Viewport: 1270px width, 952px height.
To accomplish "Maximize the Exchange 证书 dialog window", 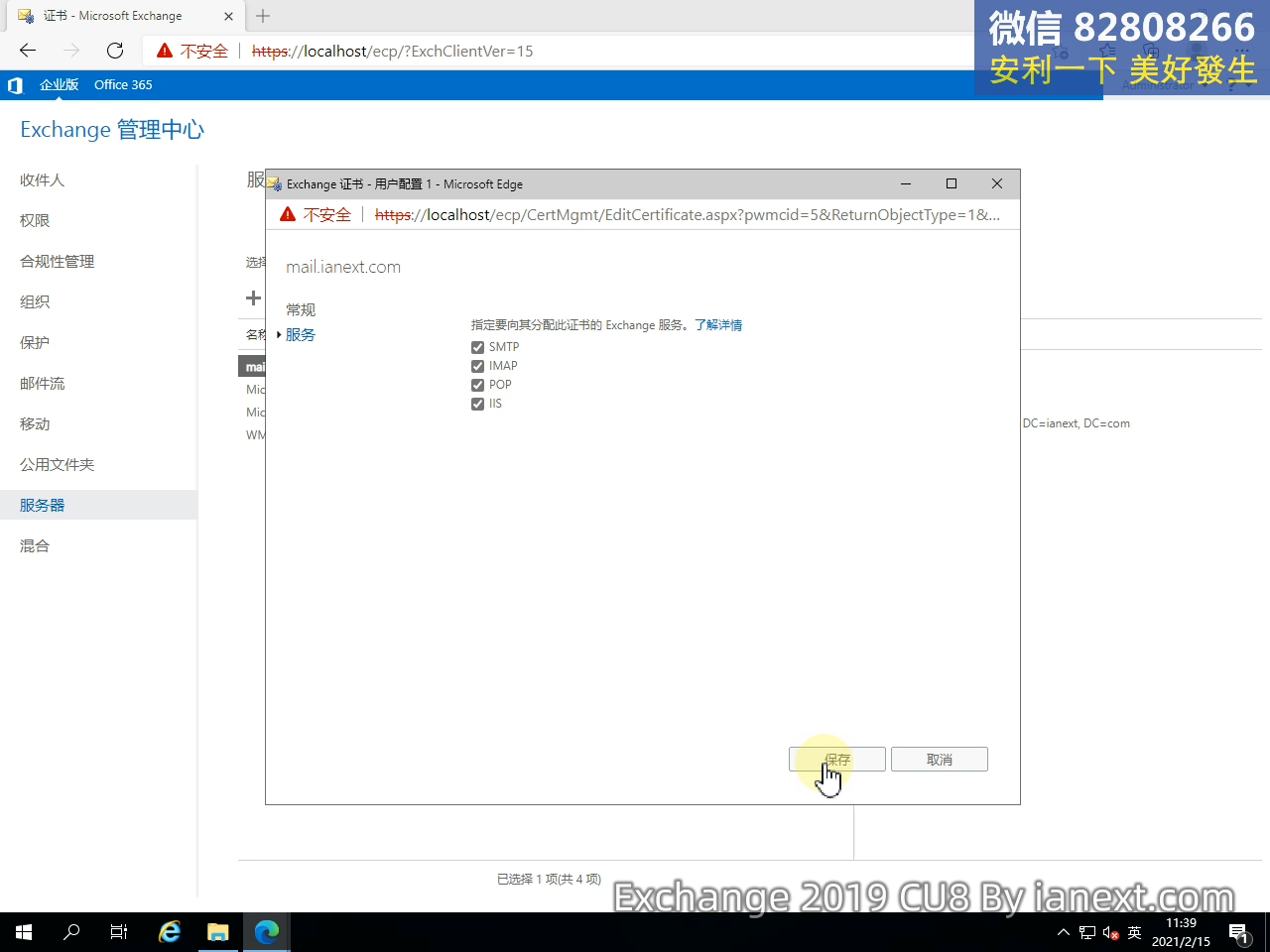I will (952, 183).
